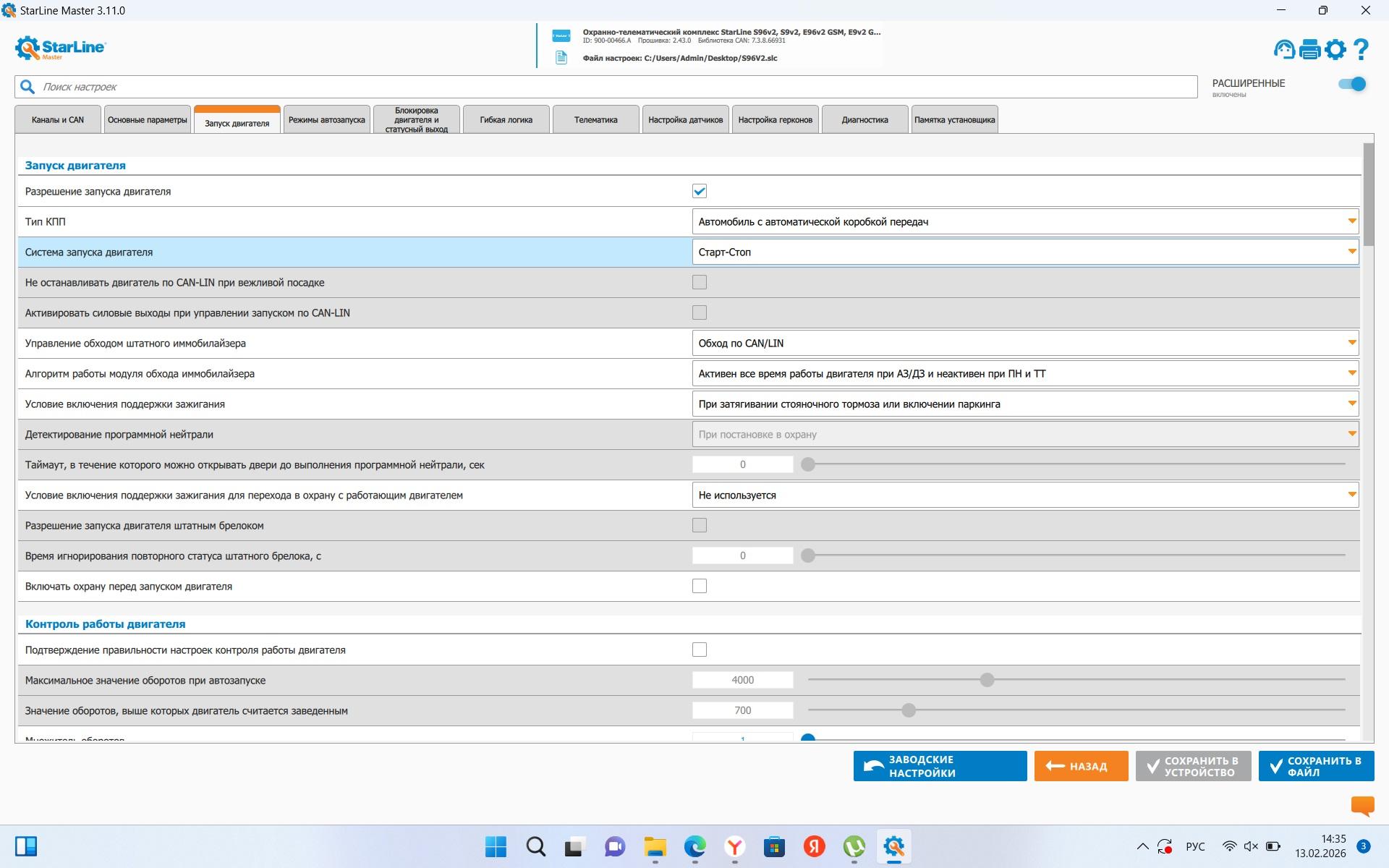Open Yandex Browser from the taskbar
This screenshot has height=868, width=1389.
734,846
